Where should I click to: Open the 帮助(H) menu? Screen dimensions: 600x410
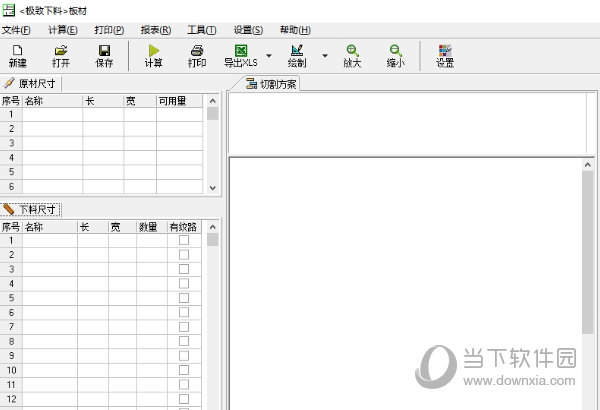(295, 30)
